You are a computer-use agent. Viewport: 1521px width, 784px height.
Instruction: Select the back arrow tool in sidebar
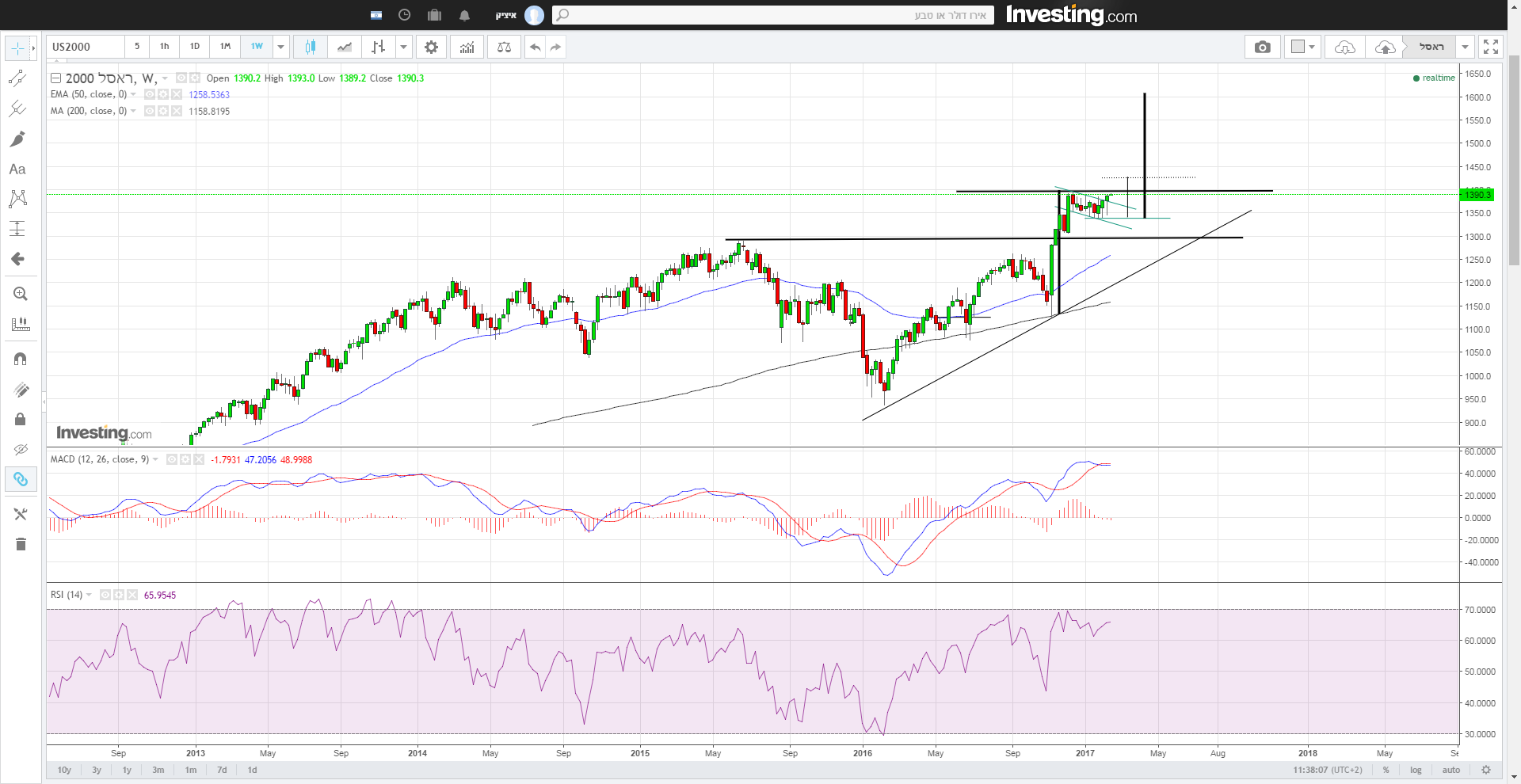17,259
